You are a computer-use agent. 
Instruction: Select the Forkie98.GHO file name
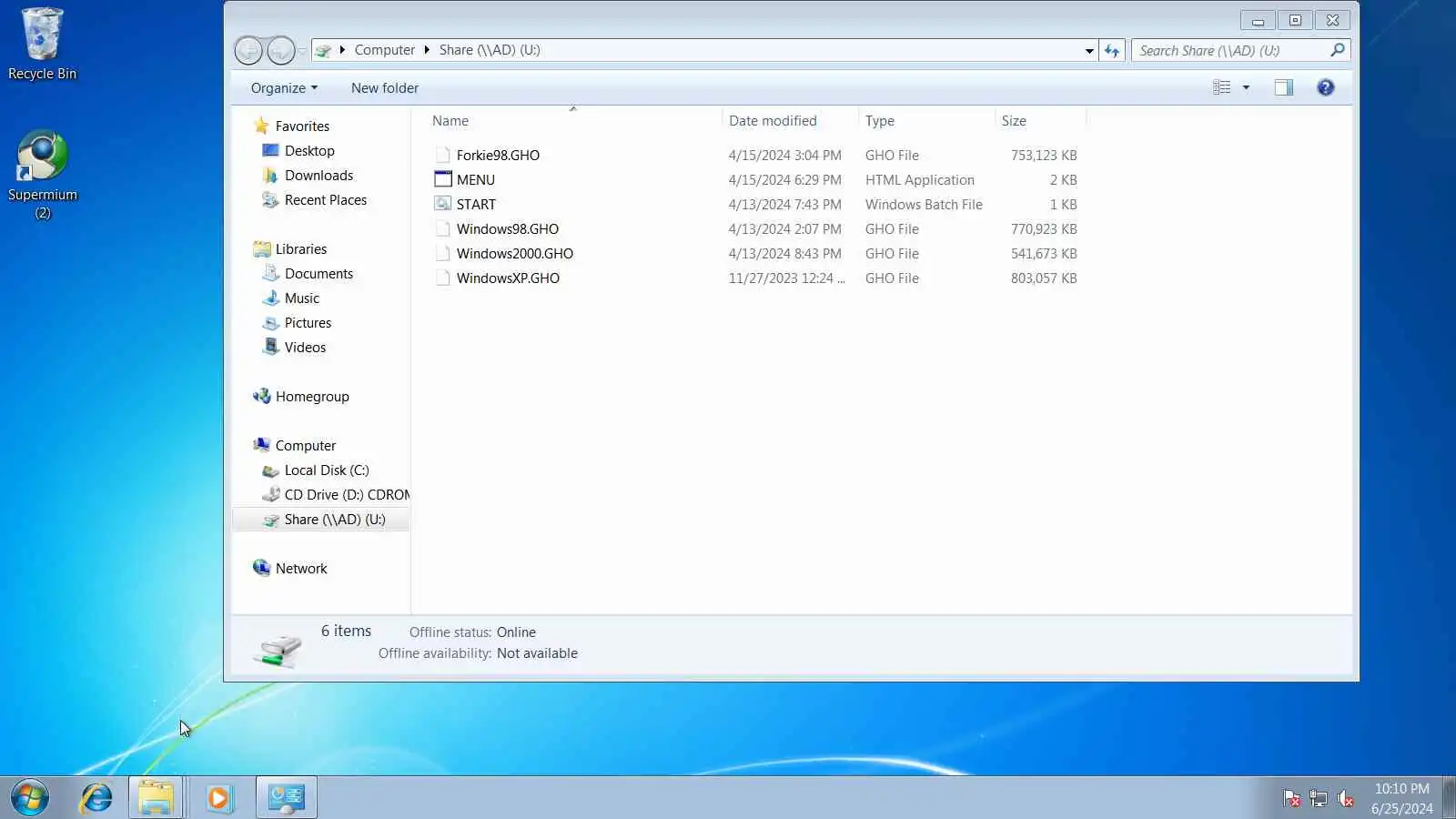(x=498, y=155)
